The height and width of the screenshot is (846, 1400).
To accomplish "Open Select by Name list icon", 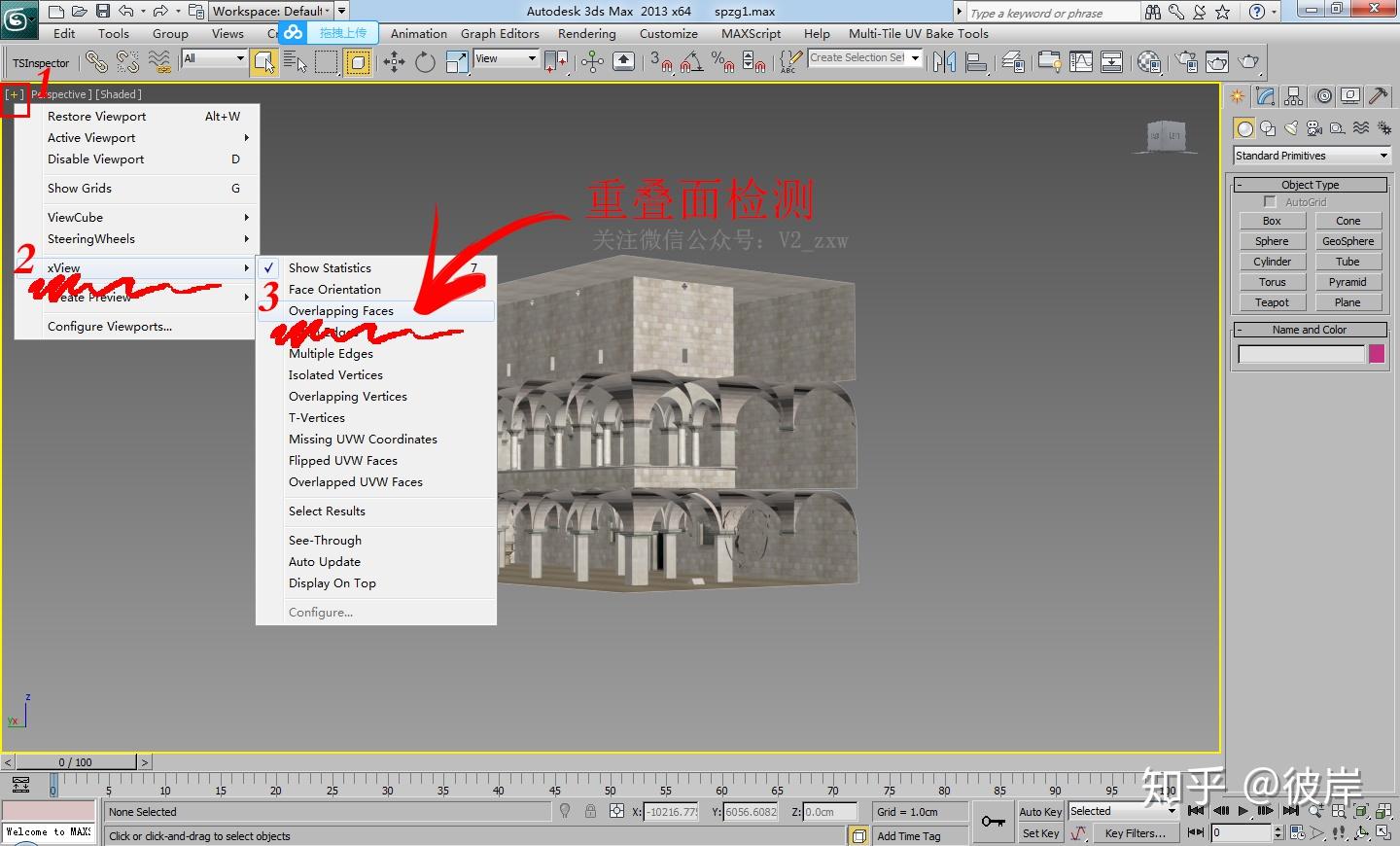I will (x=295, y=62).
